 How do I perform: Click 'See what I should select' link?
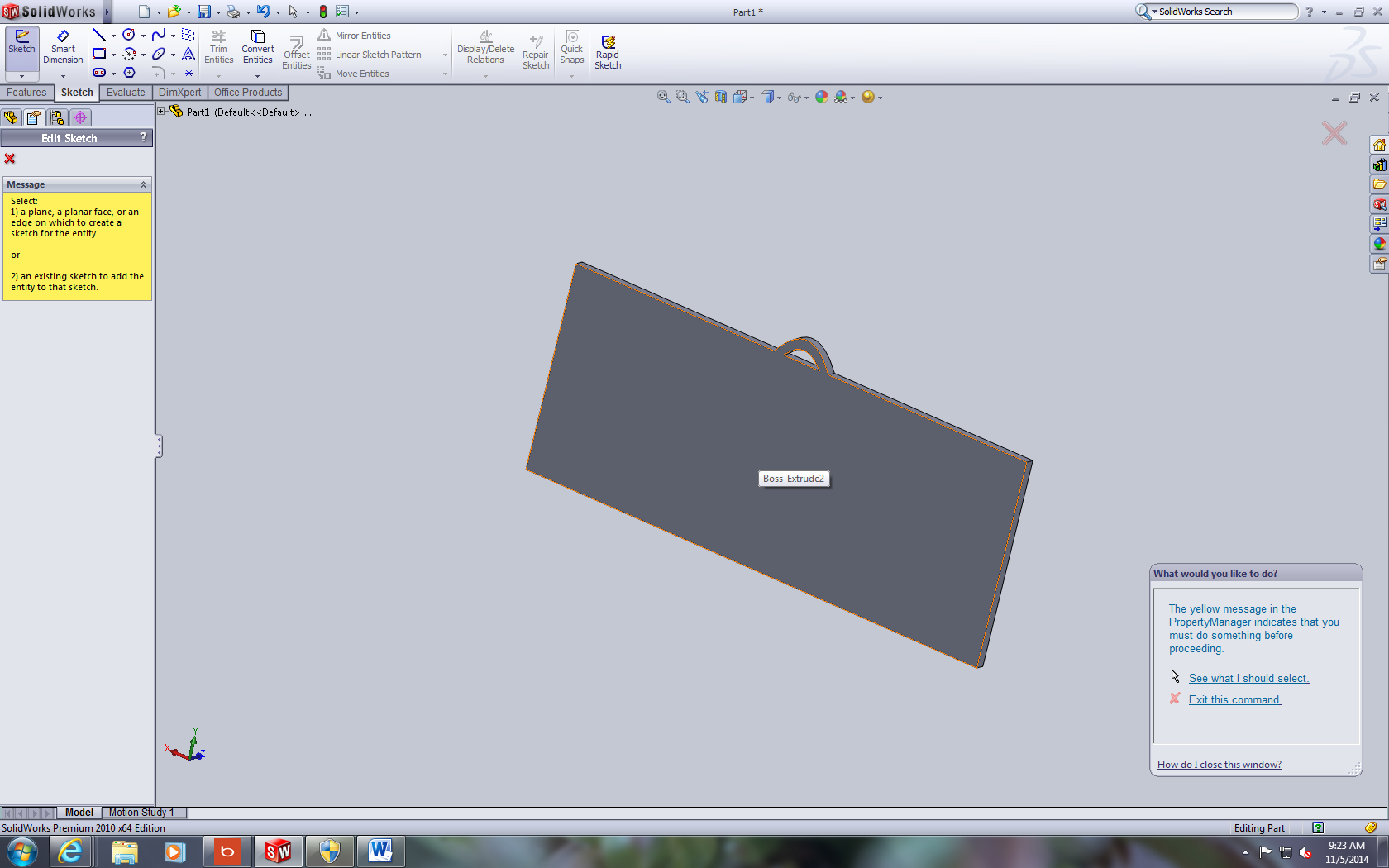[1248, 678]
